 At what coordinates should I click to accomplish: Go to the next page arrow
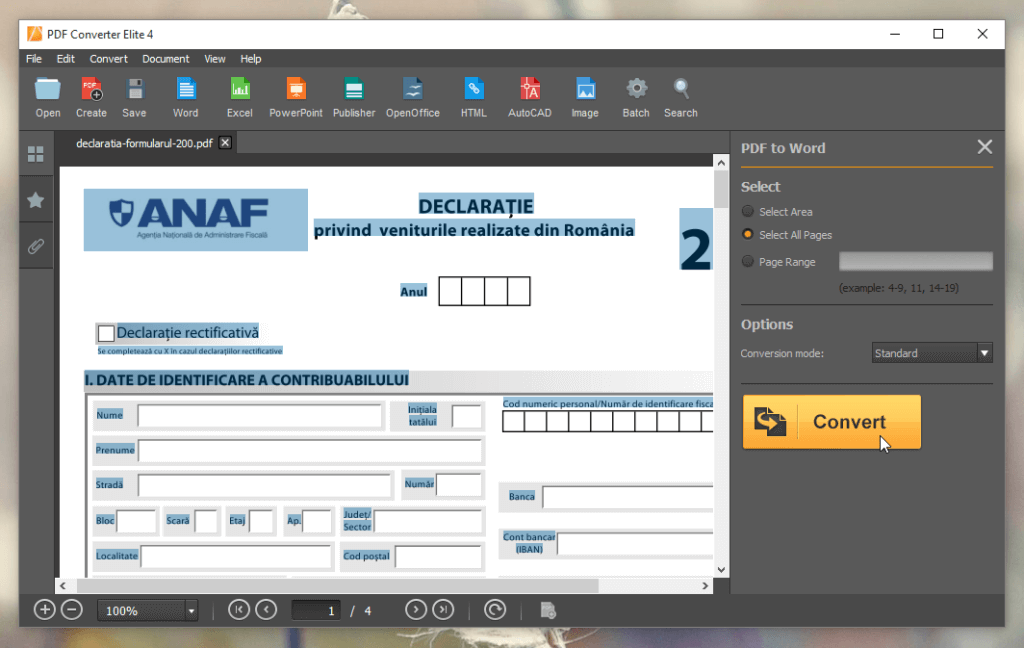[415, 610]
